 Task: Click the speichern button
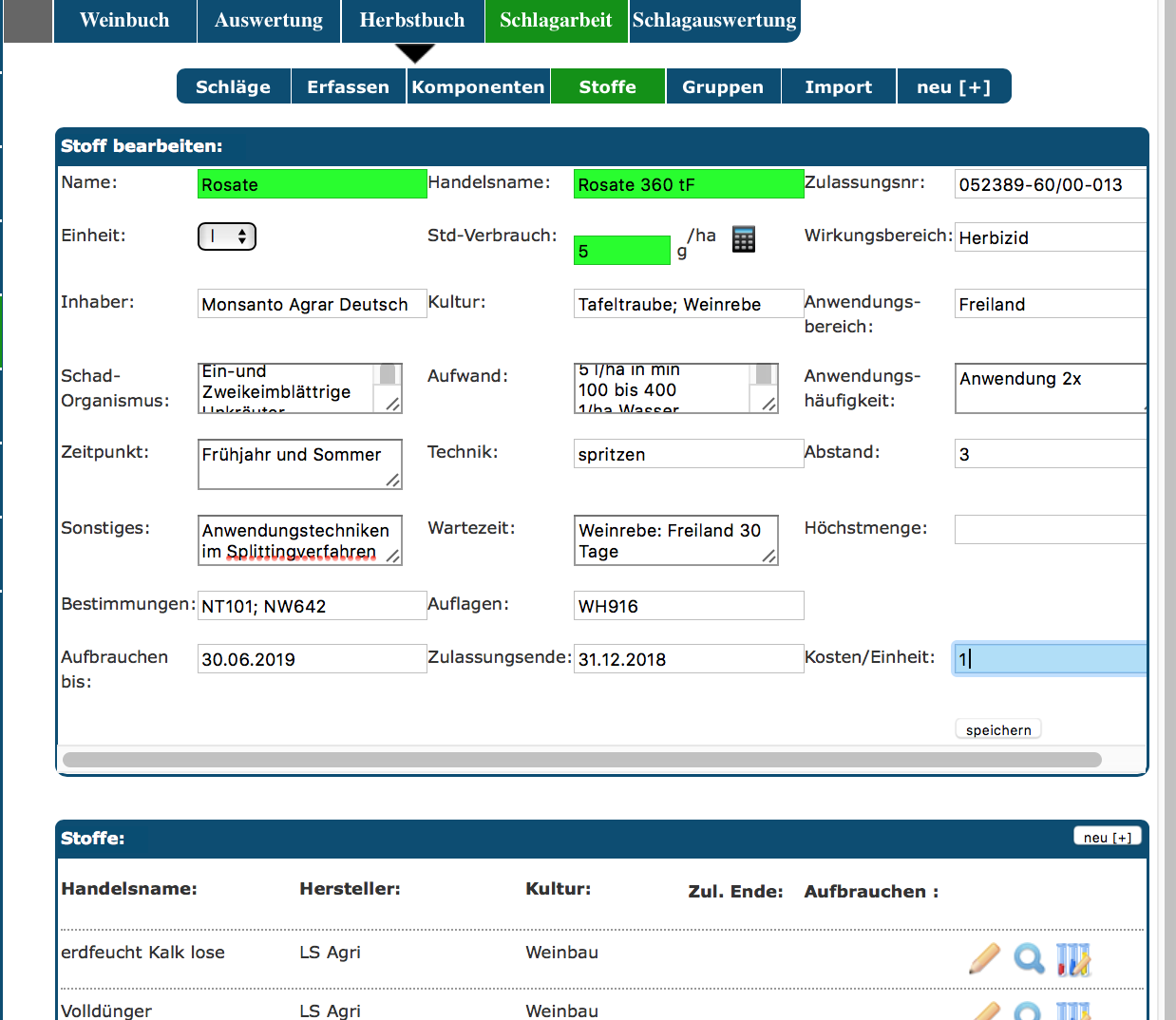(x=997, y=729)
